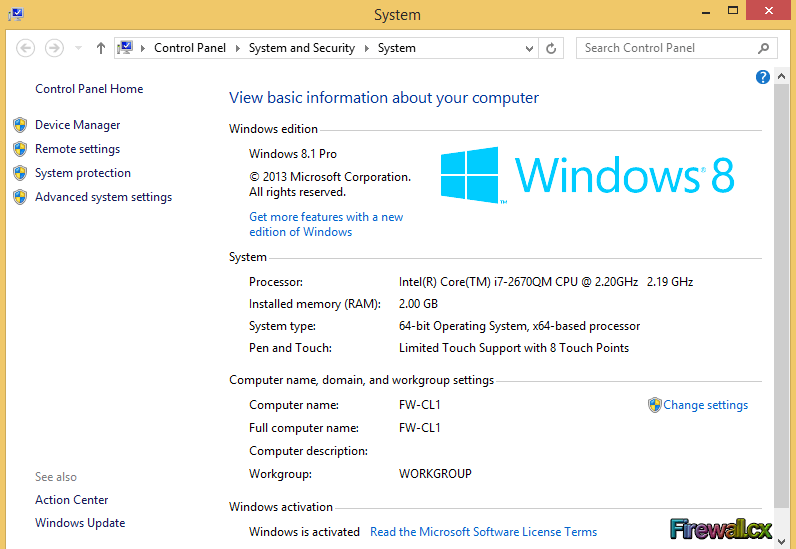Viewport: 796px width, 549px height.
Task: Click the computer icon in the address bar
Action: 125,48
